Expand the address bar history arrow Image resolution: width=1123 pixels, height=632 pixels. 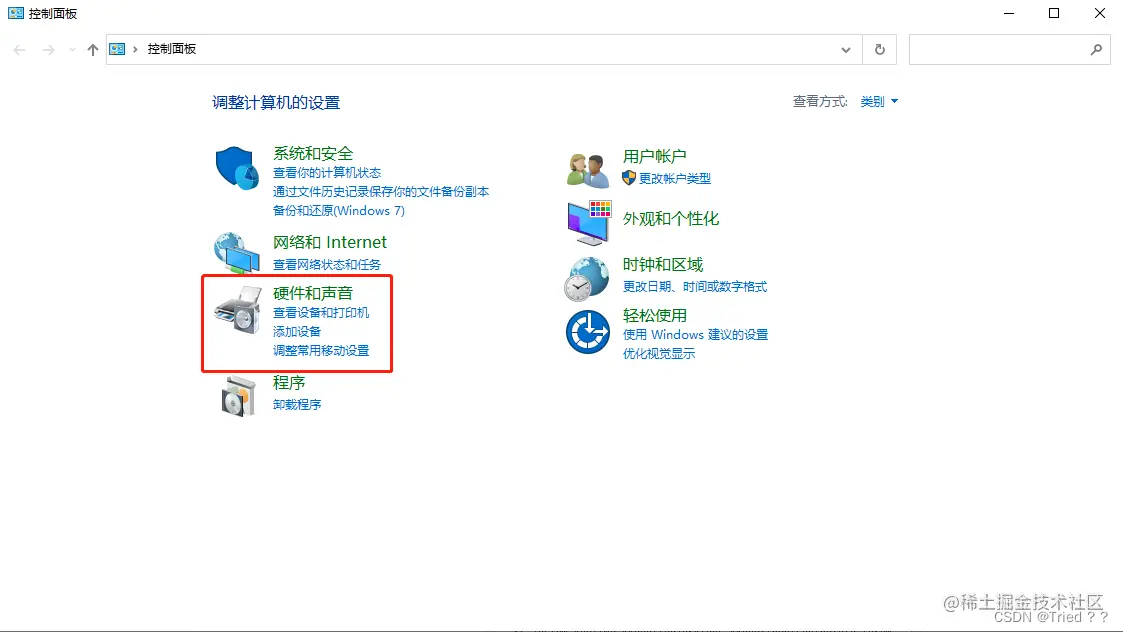click(845, 48)
